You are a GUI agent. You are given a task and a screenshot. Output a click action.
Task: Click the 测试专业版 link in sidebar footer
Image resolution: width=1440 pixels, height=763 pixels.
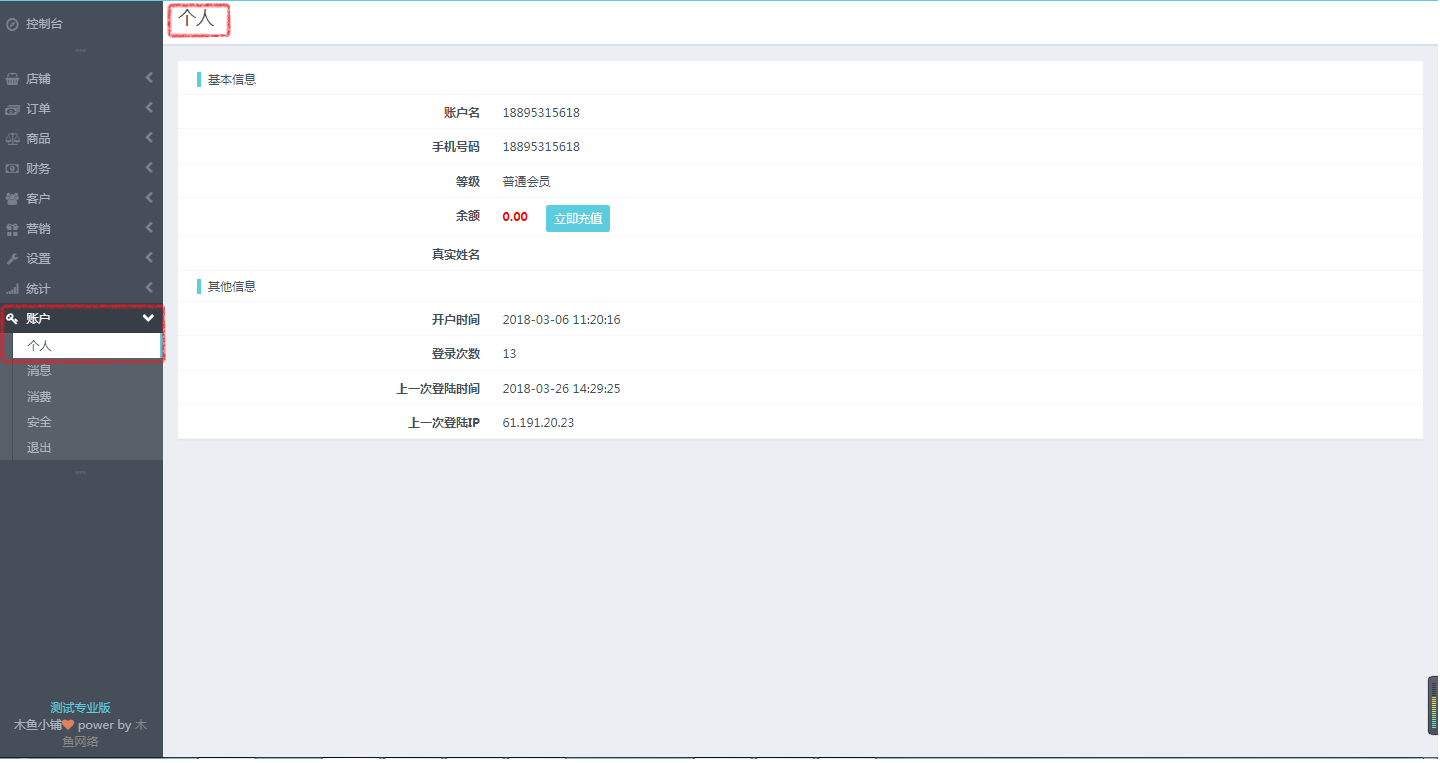[80, 708]
